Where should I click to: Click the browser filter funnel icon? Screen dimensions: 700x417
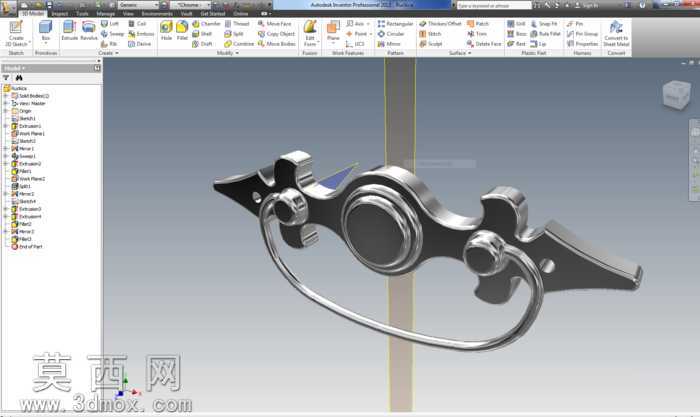6,78
